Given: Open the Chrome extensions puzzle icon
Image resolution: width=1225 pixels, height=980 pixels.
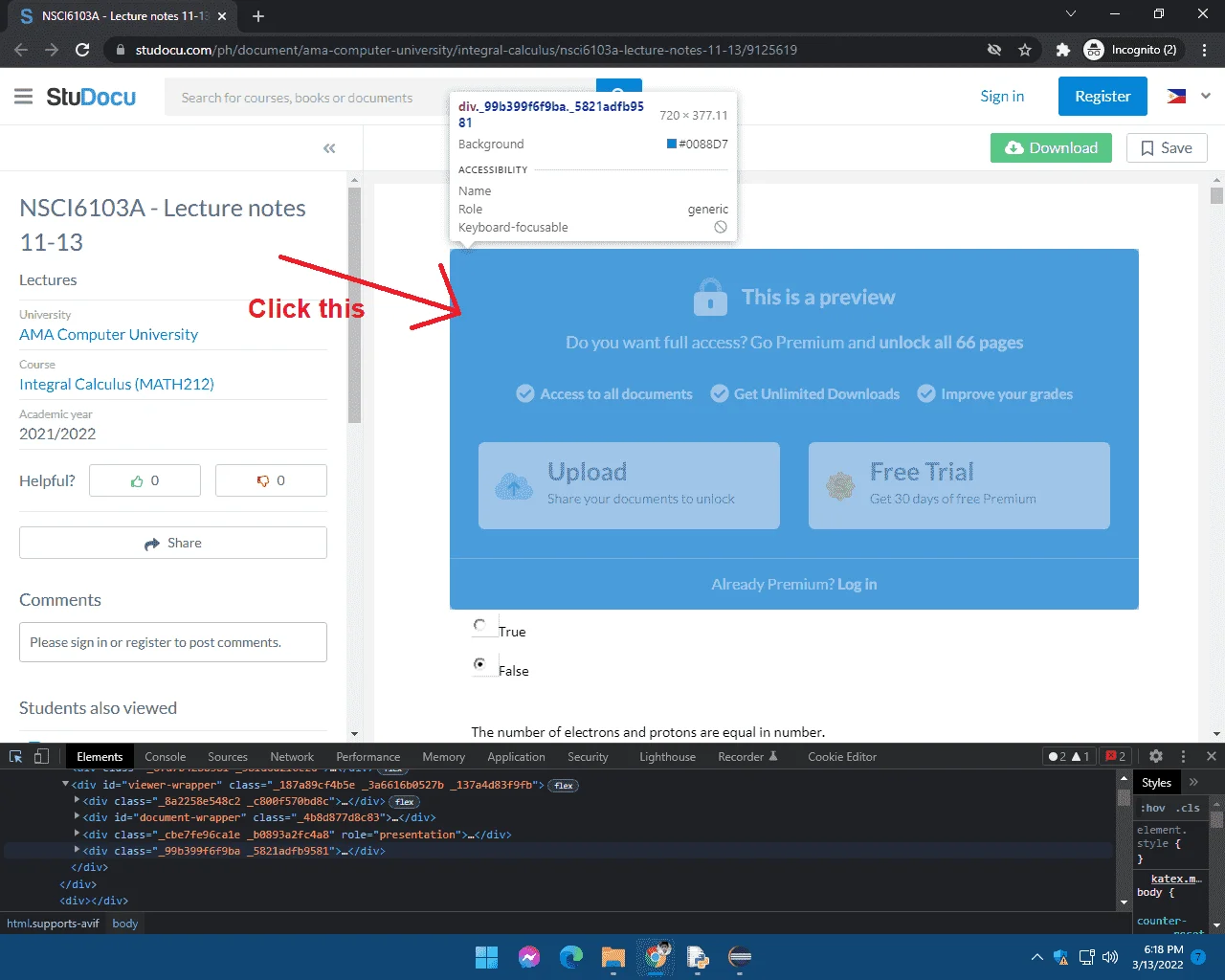Looking at the screenshot, I should [x=1062, y=50].
